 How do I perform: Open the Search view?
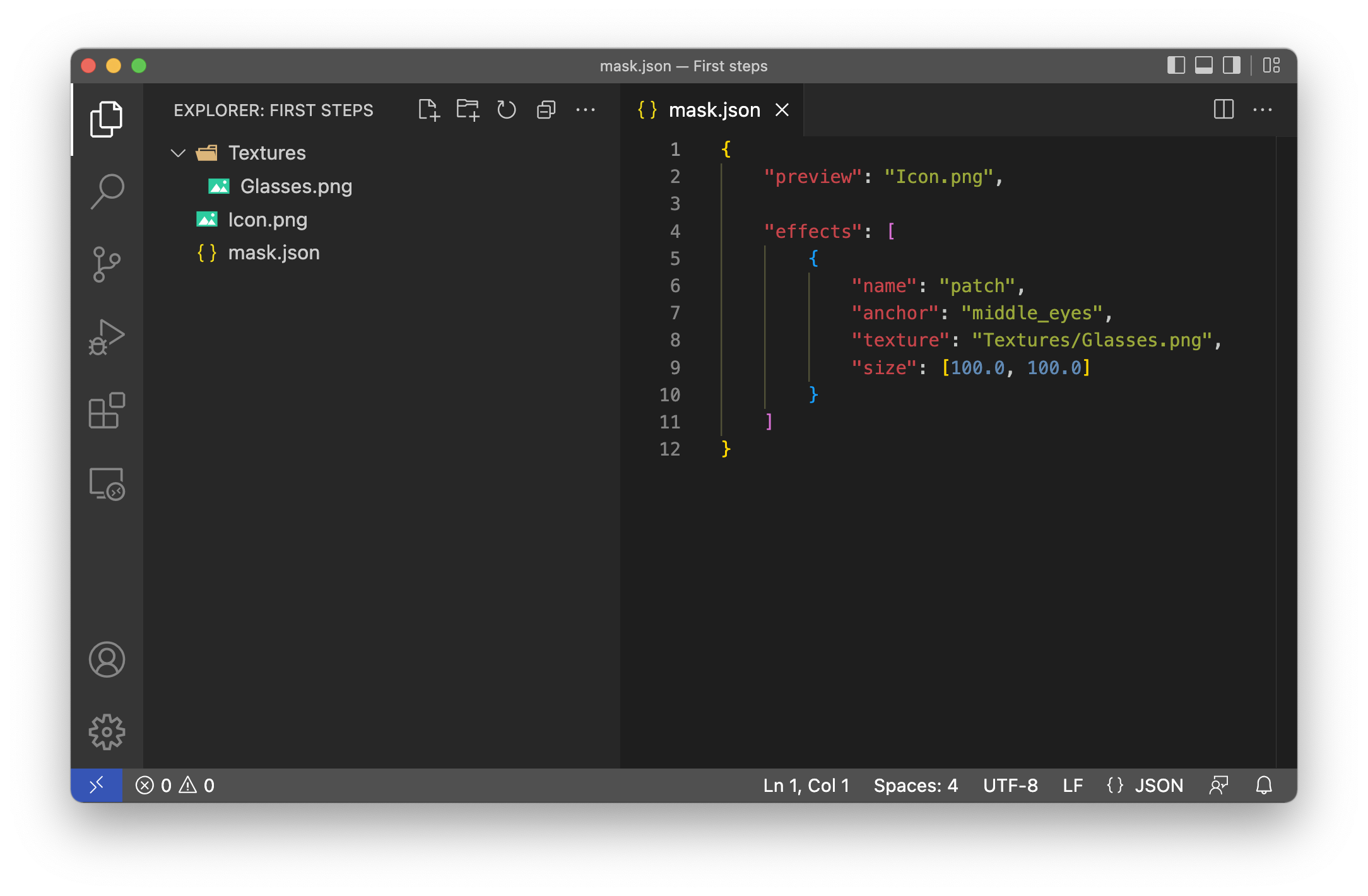click(107, 191)
